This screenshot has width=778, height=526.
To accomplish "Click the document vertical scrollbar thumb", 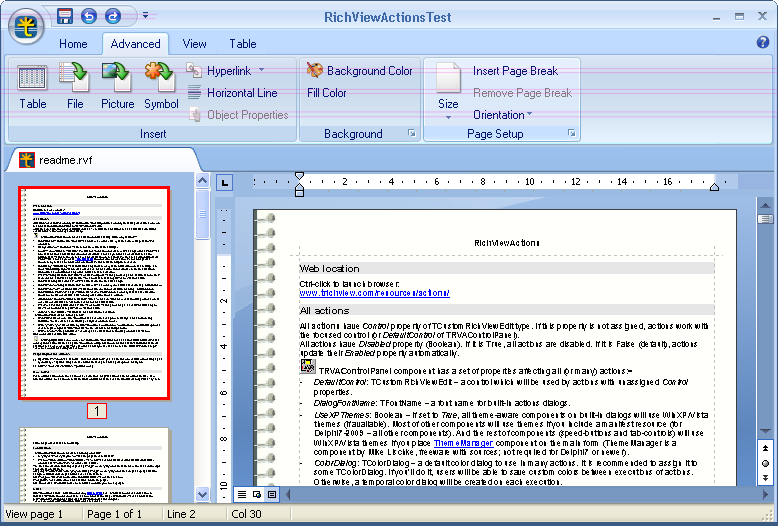I will click(766, 219).
